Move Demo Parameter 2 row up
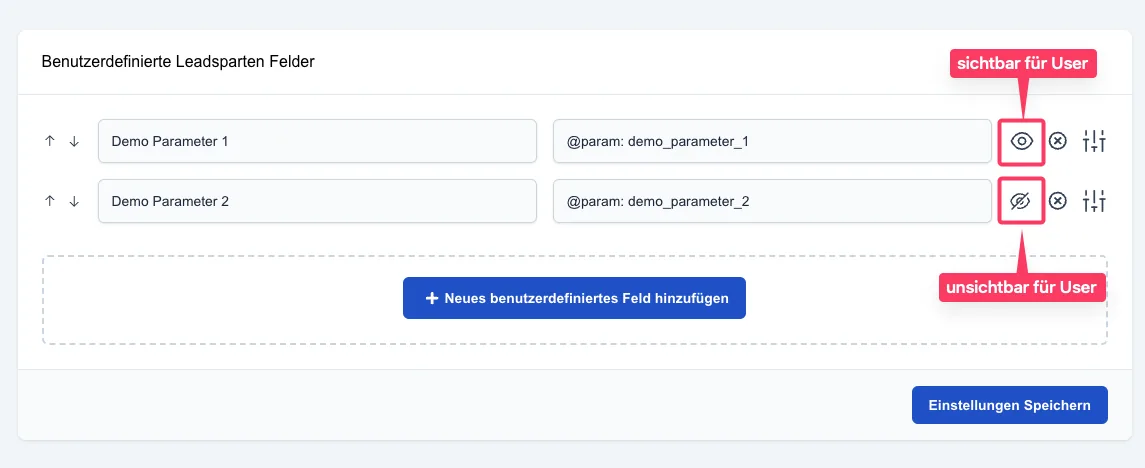This screenshot has width=1145, height=468. tap(50, 201)
